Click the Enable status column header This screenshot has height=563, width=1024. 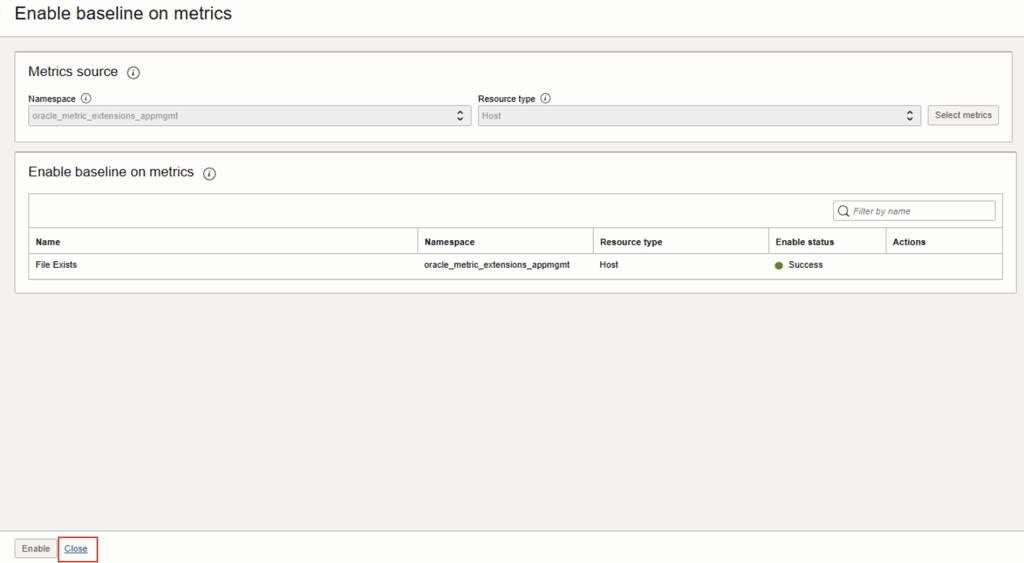tap(804, 242)
